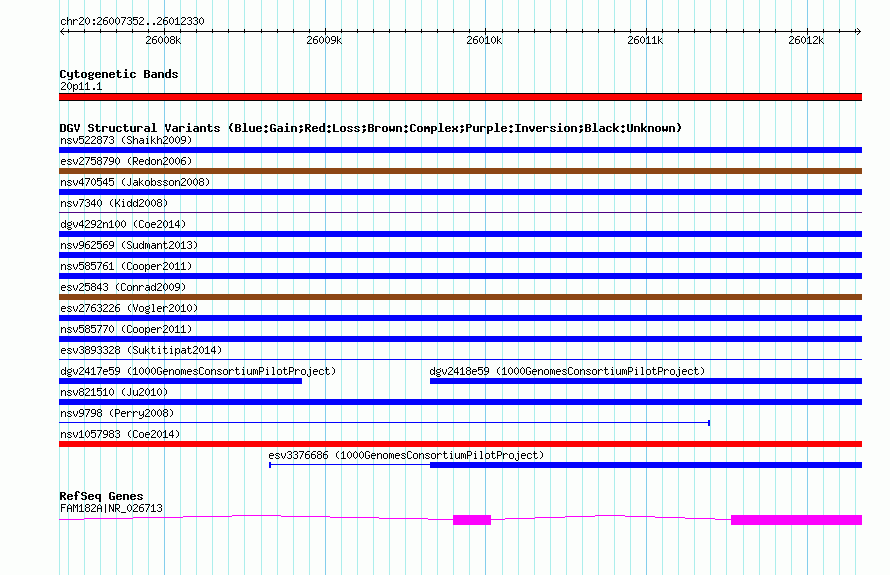Click the 26011k ruler tick label
Viewport: 890px width, 575px height.
point(645,40)
